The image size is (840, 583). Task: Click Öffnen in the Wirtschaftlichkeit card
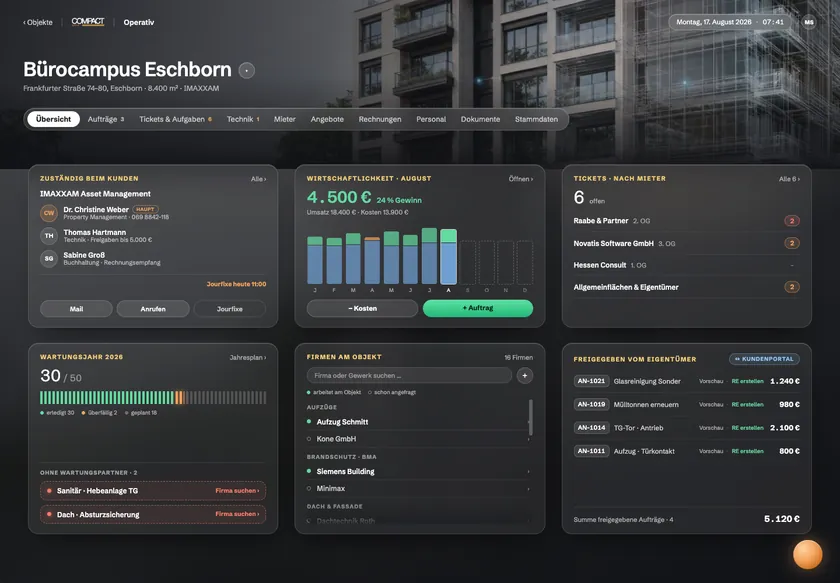[x=521, y=179]
